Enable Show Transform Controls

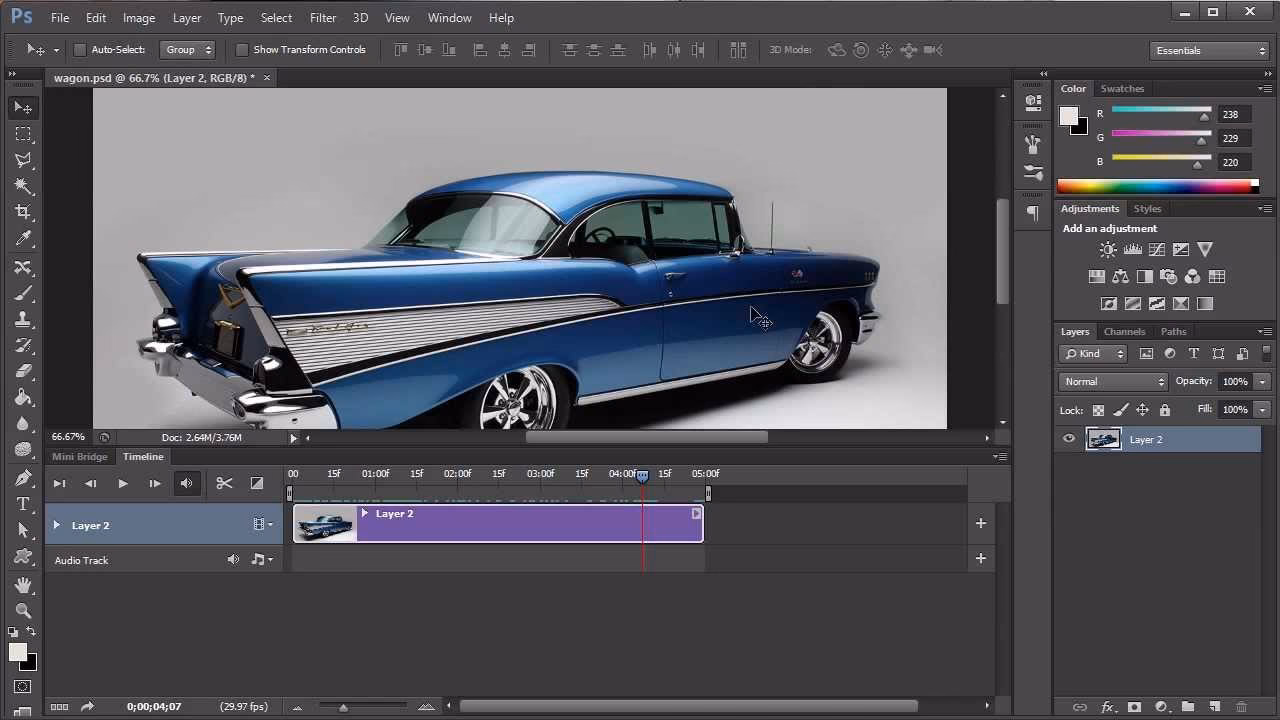click(x=242, y=49)
